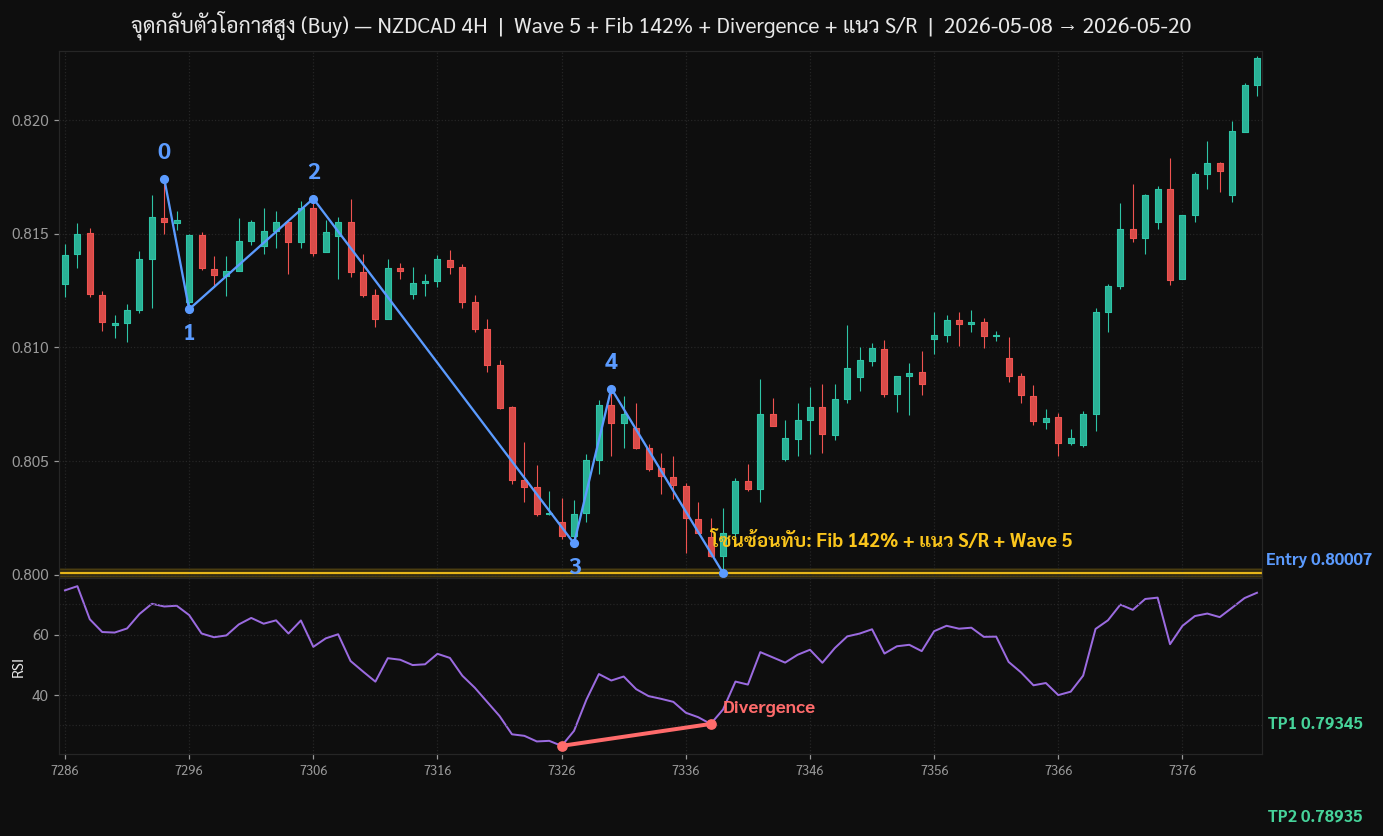Click the x-axis tick 7356
This screenshot has height=836, width=1383.
(934, 771)
